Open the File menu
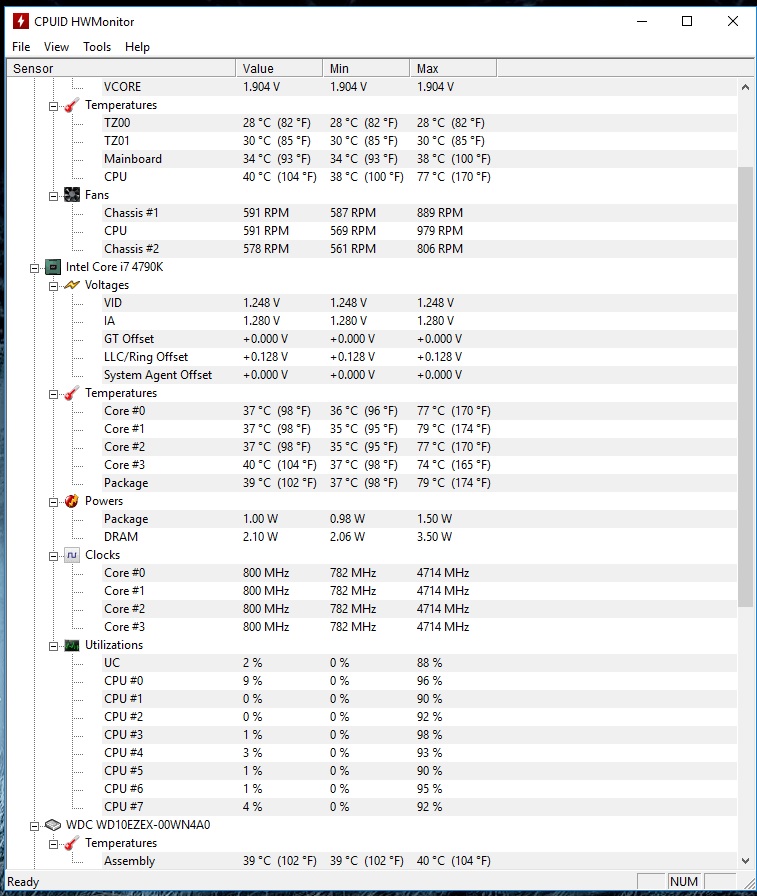This screenshot has height=896, width=757. (21, 47)
